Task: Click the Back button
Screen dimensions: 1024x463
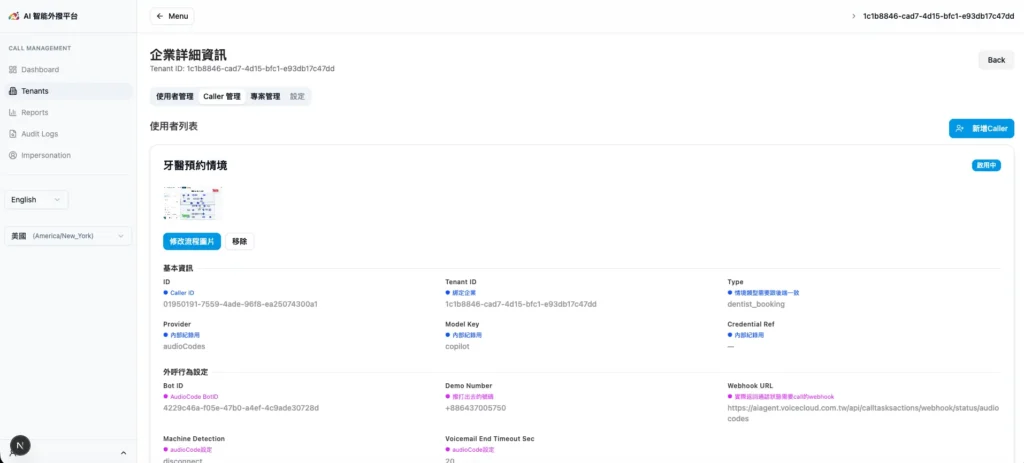Action: pyautogui.click(x=996, y=60)
